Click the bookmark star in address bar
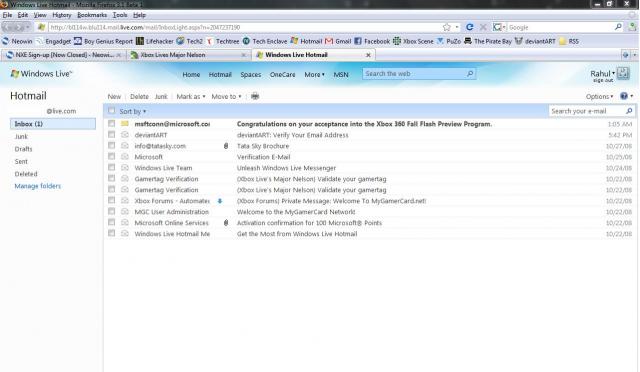Viewport: 640px width, 372px height. 447,27
